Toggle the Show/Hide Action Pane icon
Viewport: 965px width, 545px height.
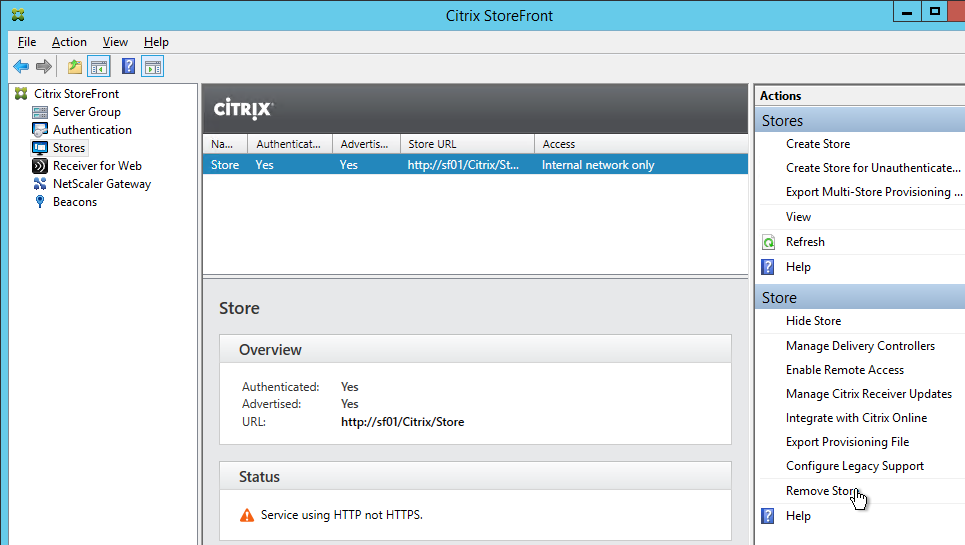(153, 66)
